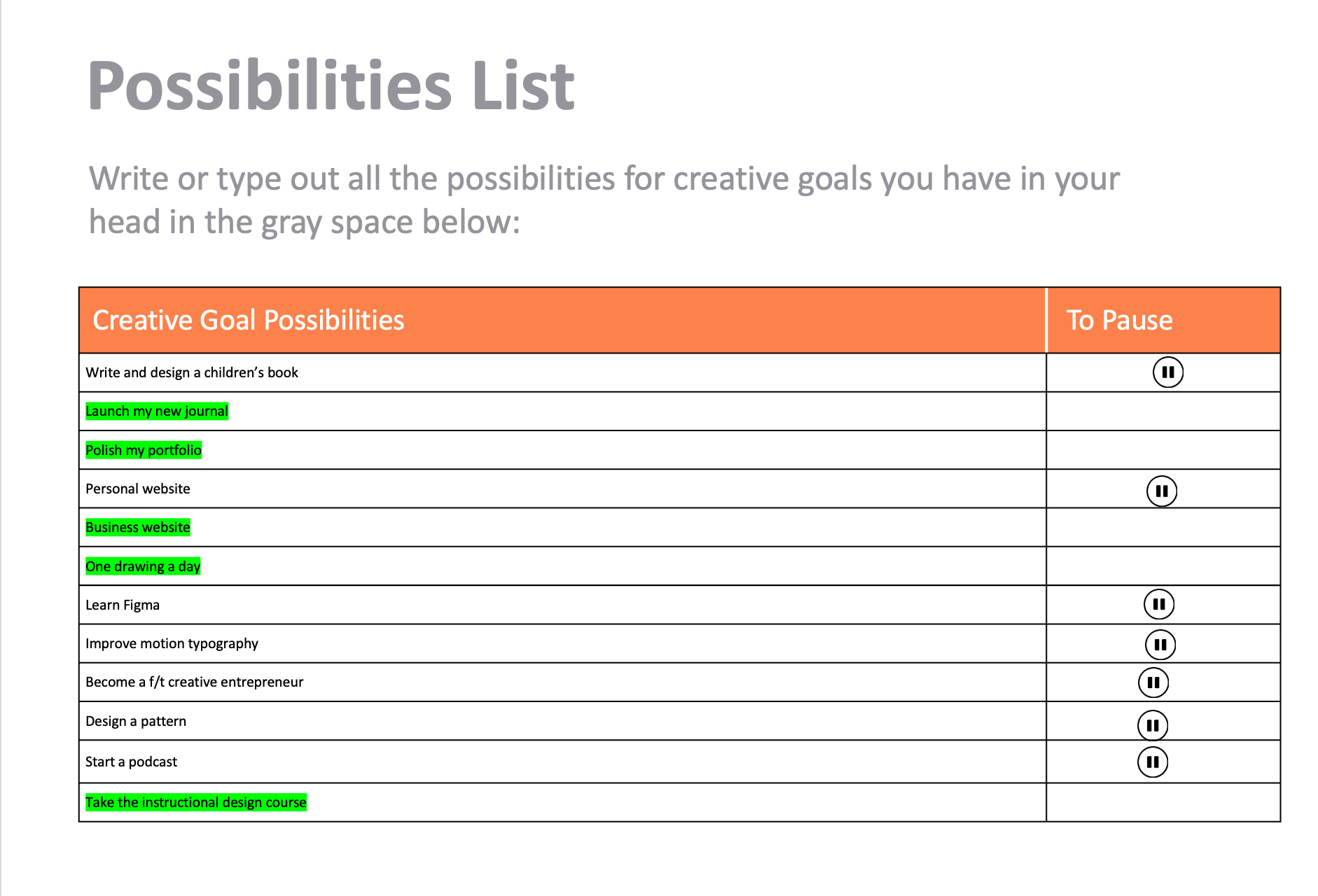The width and height of the screenshot is (1318, 896).
Task: Click pause icon for creative entrepreneur row
Action: (x=1153, y=682)
